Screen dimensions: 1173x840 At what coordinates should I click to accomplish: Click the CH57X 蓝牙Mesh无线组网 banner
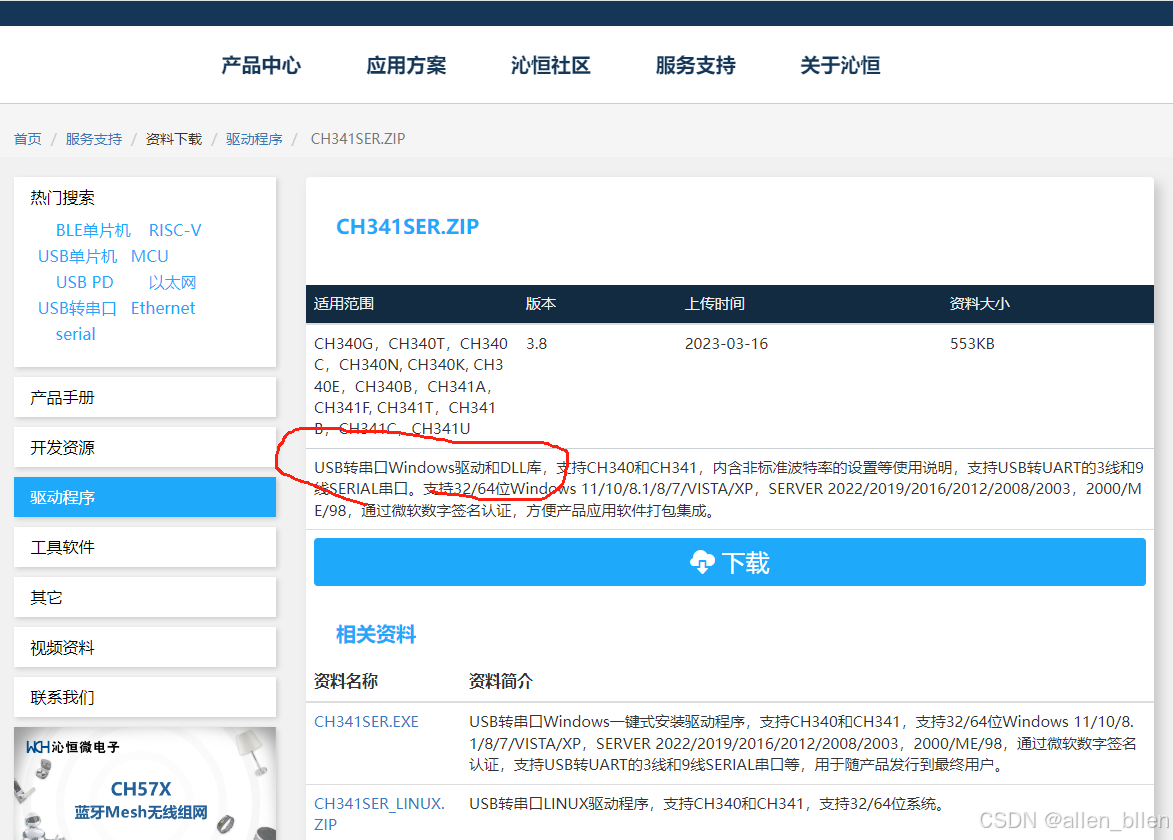(x=145, y=783)
